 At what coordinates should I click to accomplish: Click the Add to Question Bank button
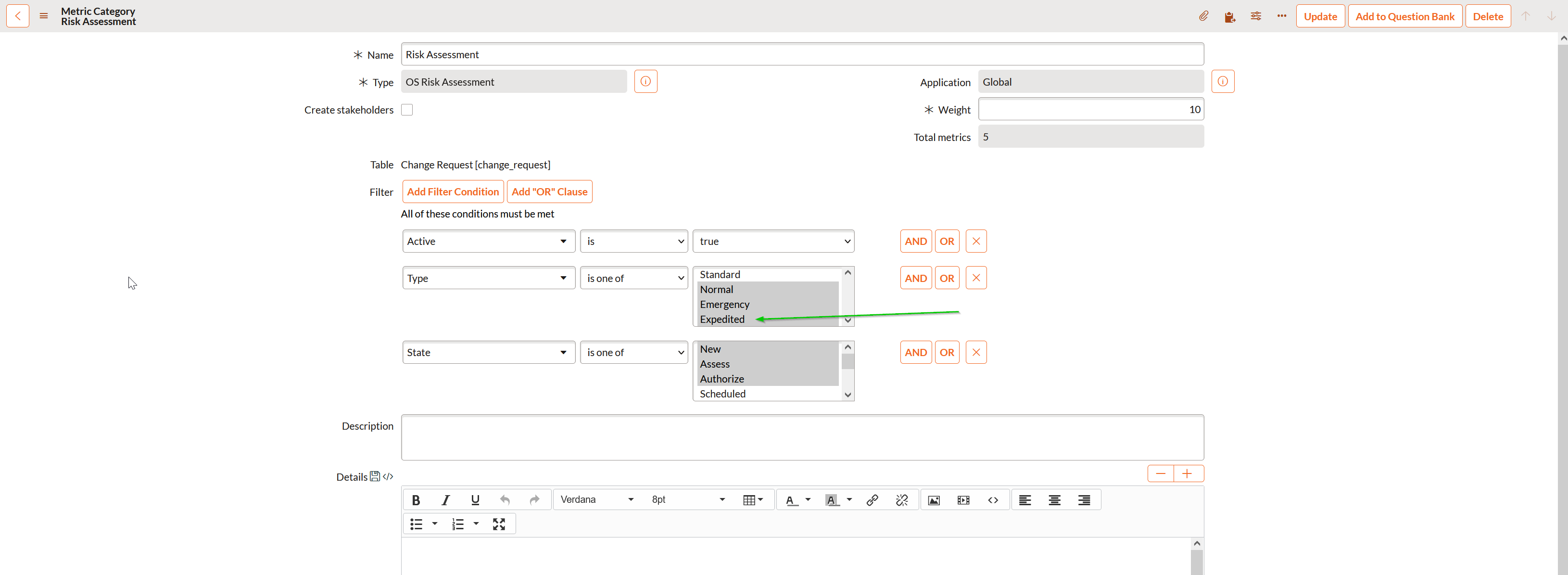click(x=1405, y=16)
